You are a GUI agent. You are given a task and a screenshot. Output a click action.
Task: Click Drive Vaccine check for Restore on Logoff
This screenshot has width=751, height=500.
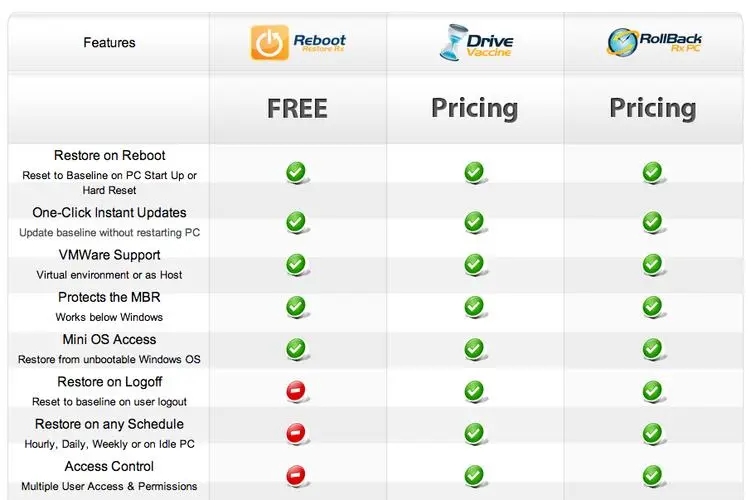474,391
